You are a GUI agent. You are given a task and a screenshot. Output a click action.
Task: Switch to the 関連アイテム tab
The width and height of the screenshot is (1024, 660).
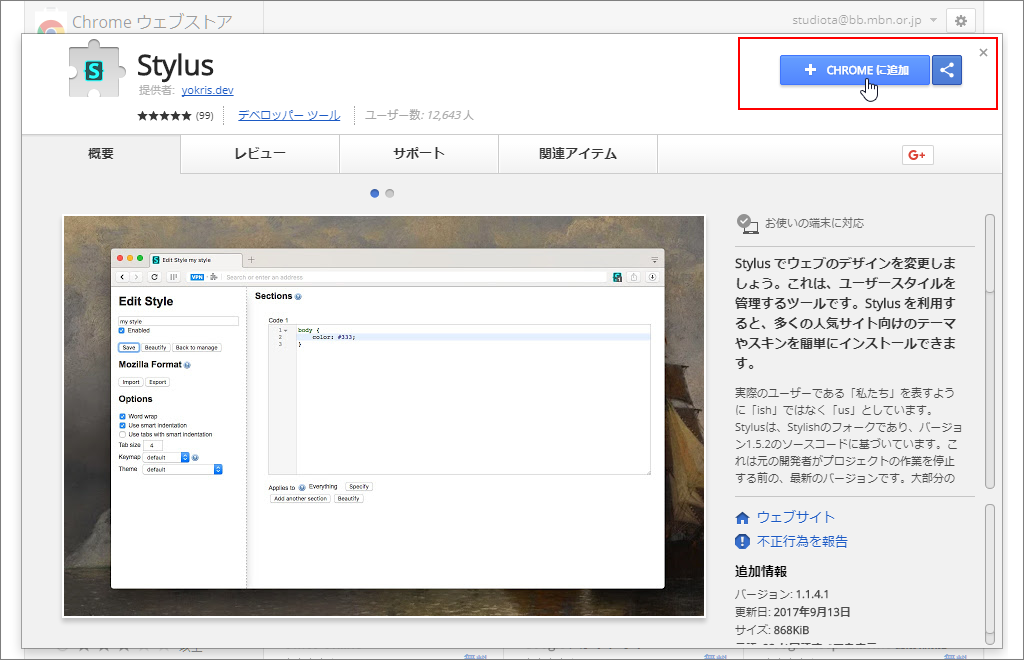click(578, 153)
